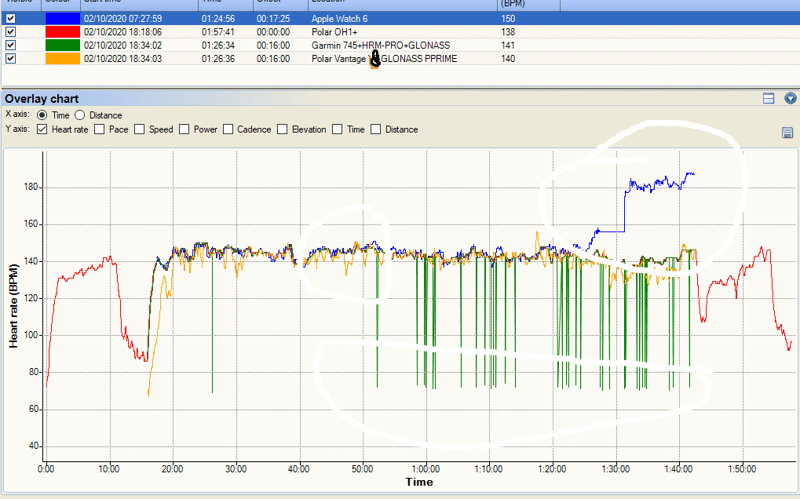Click the 20:00 tick on the time axis
This screenshot has width=800, height=499.
pyautogui.click(x=172, y=469)
